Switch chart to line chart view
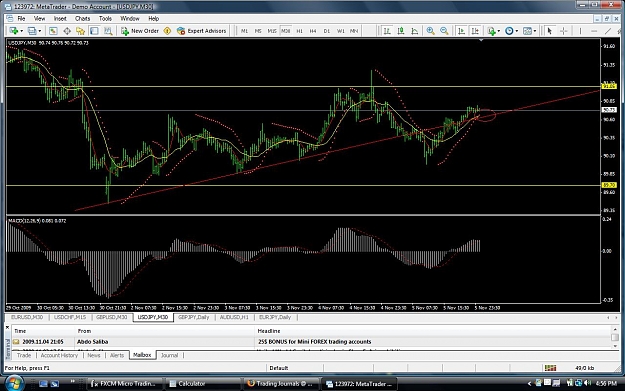The width and height of the screenshot is (625, 391). click(415, 31)
